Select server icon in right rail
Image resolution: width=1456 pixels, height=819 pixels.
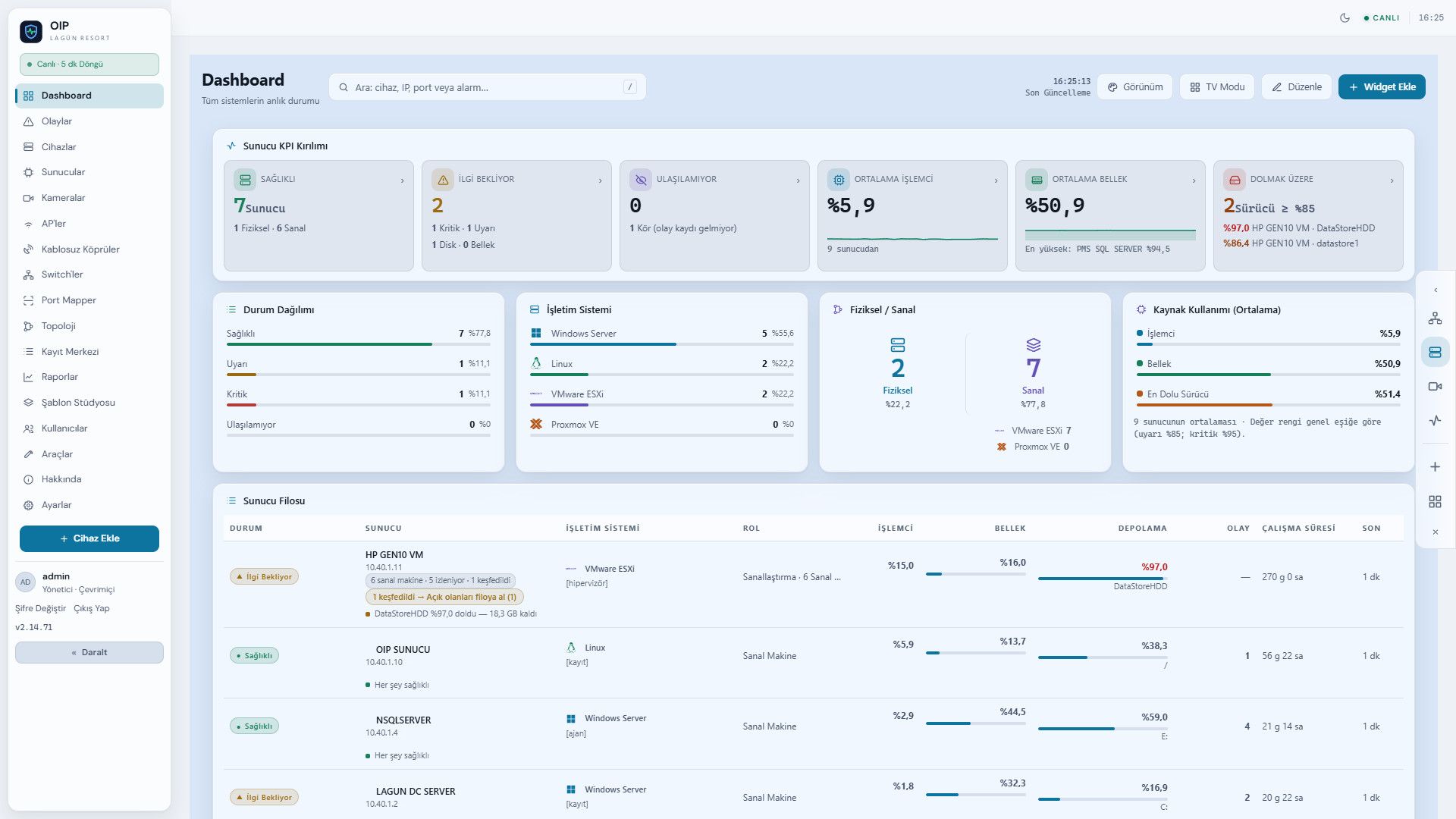(1435, 353)
